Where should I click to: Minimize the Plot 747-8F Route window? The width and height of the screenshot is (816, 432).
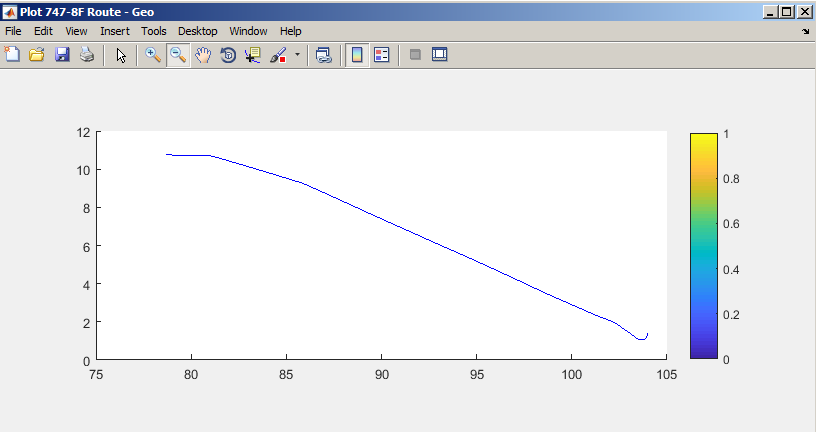coord(771,11)
